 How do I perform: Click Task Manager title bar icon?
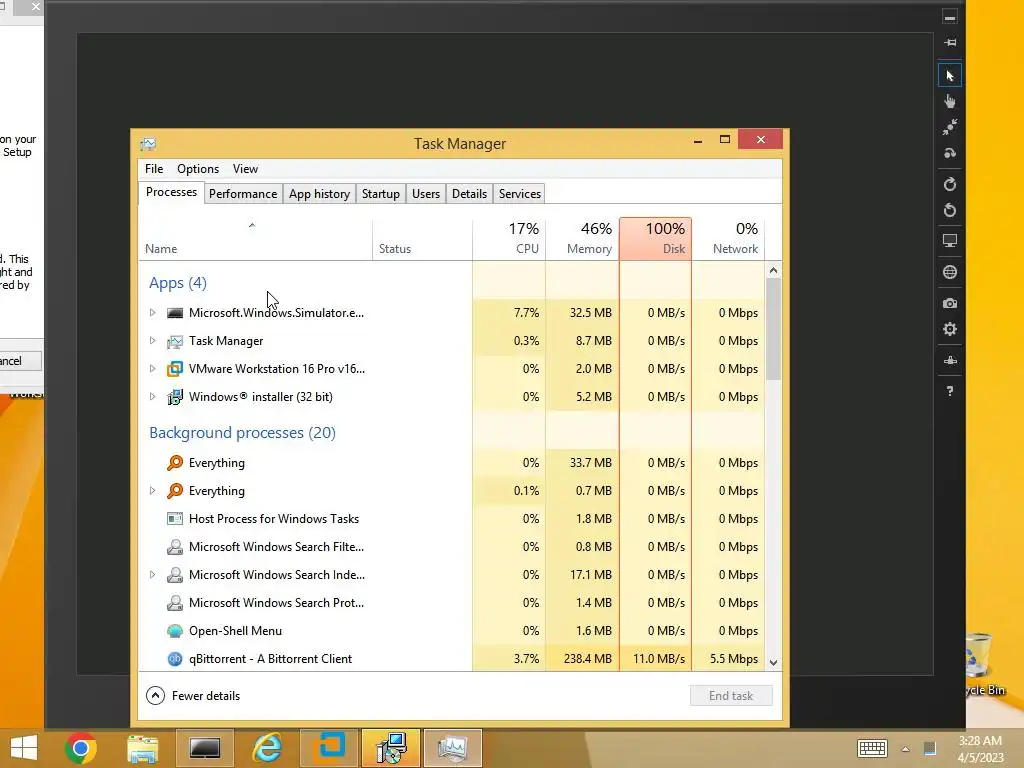pyautogui.click(x=148, y=144)
